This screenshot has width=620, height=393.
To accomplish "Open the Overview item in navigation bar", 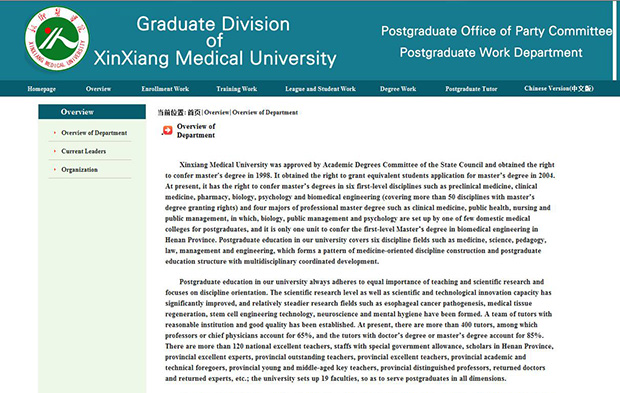I will (x=98, y=89).
